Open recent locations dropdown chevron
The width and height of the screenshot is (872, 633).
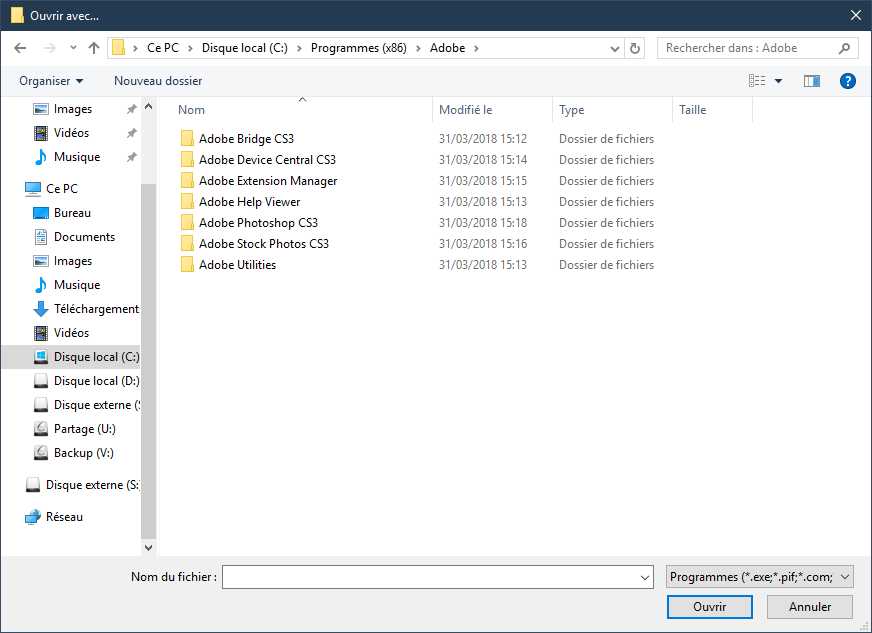click(x=73, y=48)
